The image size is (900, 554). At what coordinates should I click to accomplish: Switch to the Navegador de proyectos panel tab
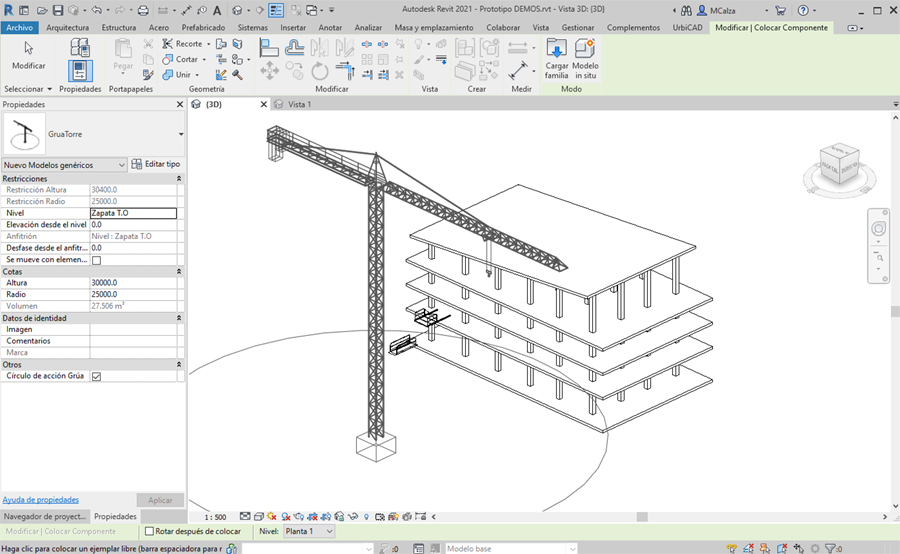[45, 516]
